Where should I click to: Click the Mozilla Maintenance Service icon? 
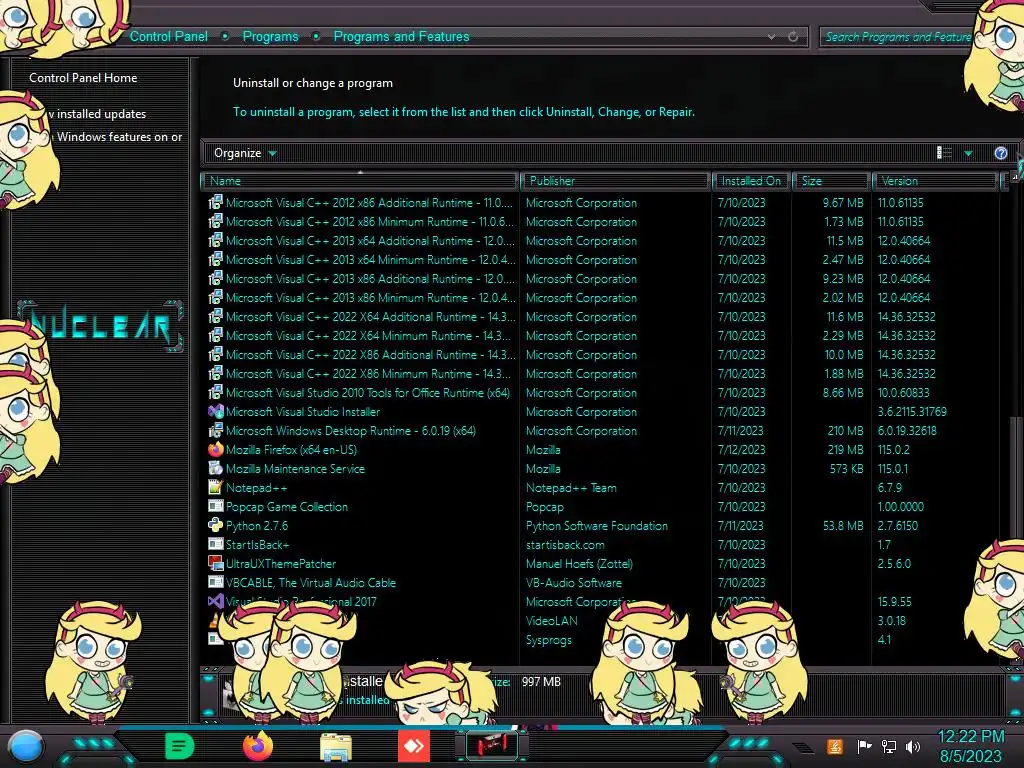click(216, 468)
